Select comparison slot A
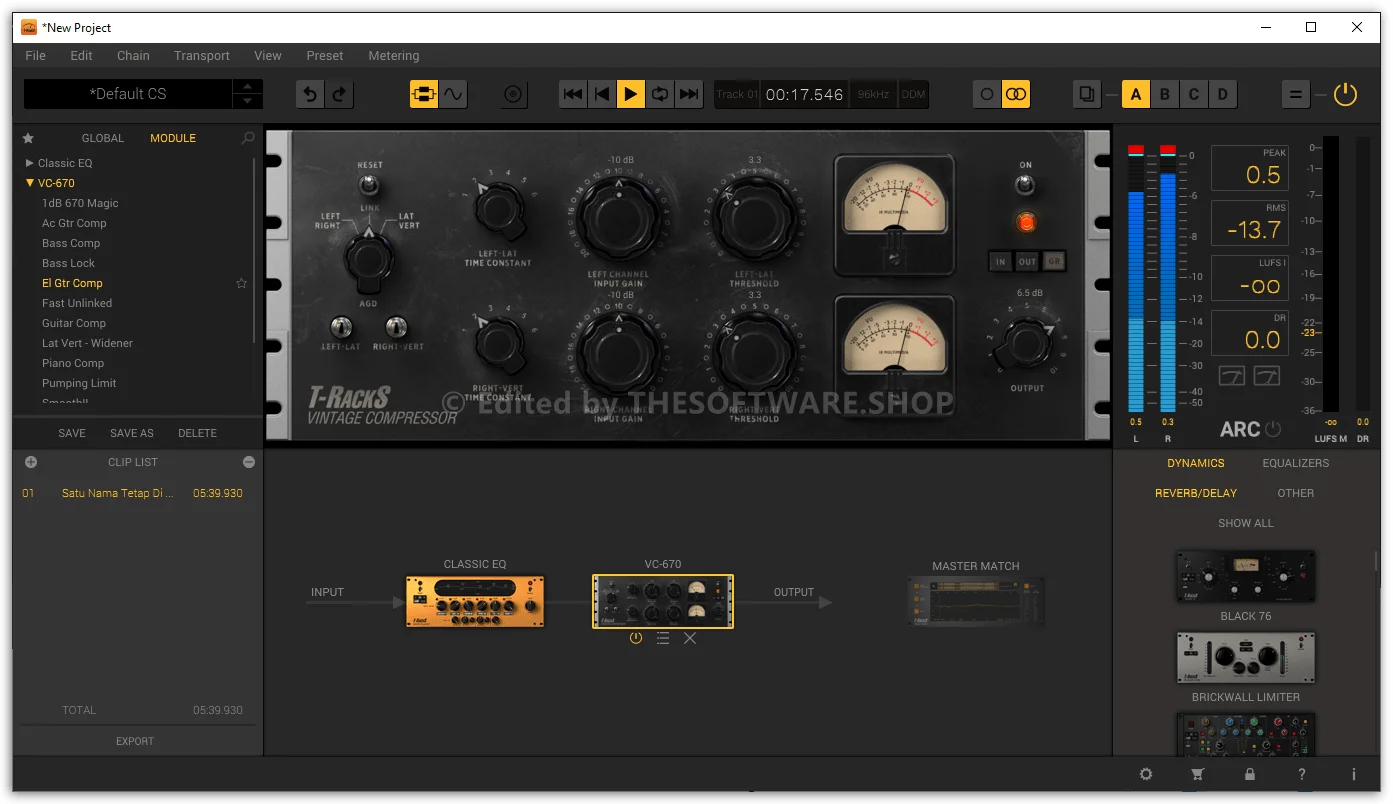1393x804 pixels. pos(1135,94)
